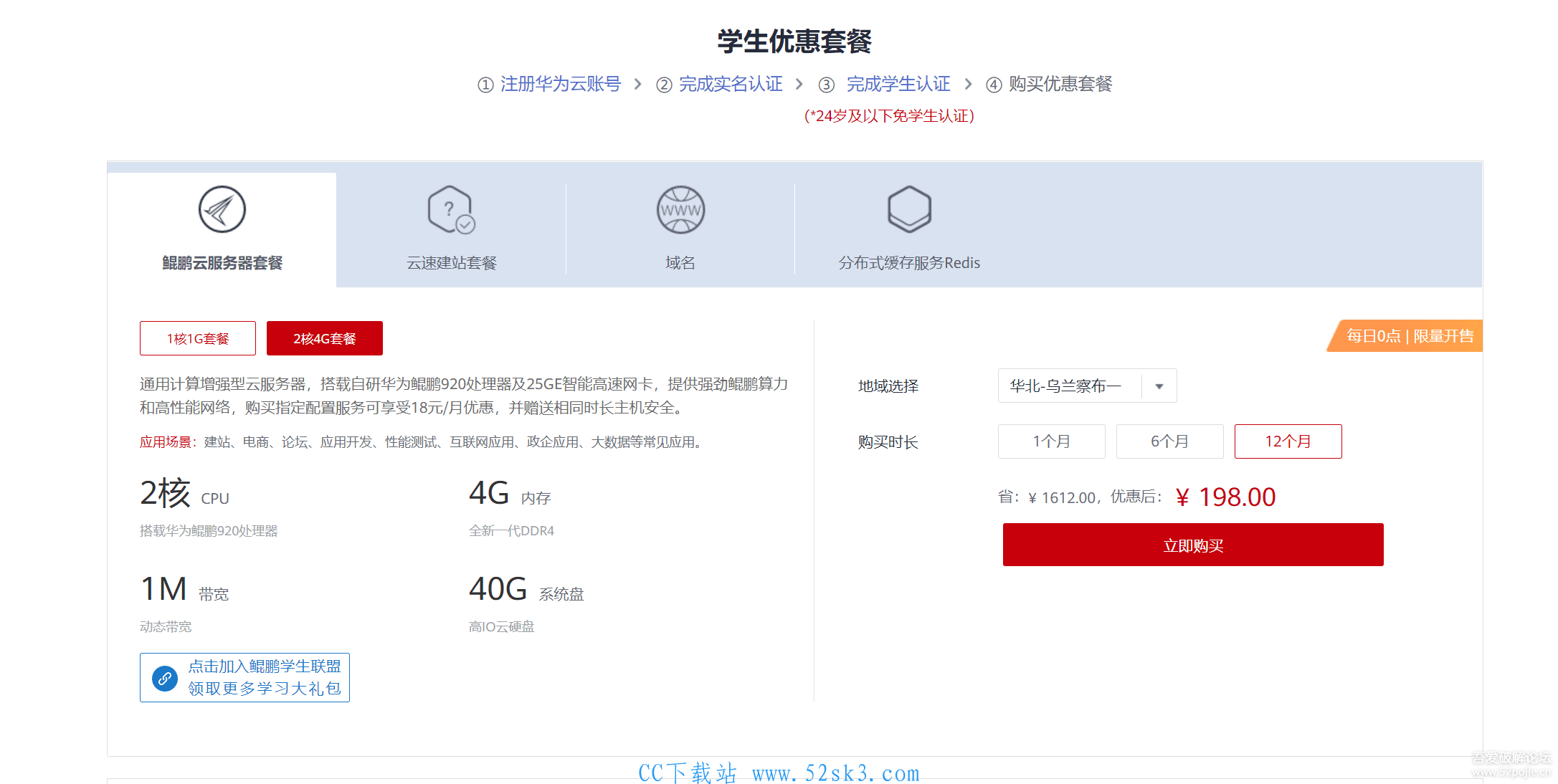Click the 40G 系统盘 spec
Image resolution: width=1558 pixels, height=784 pixels.
[x=526, y=590]
